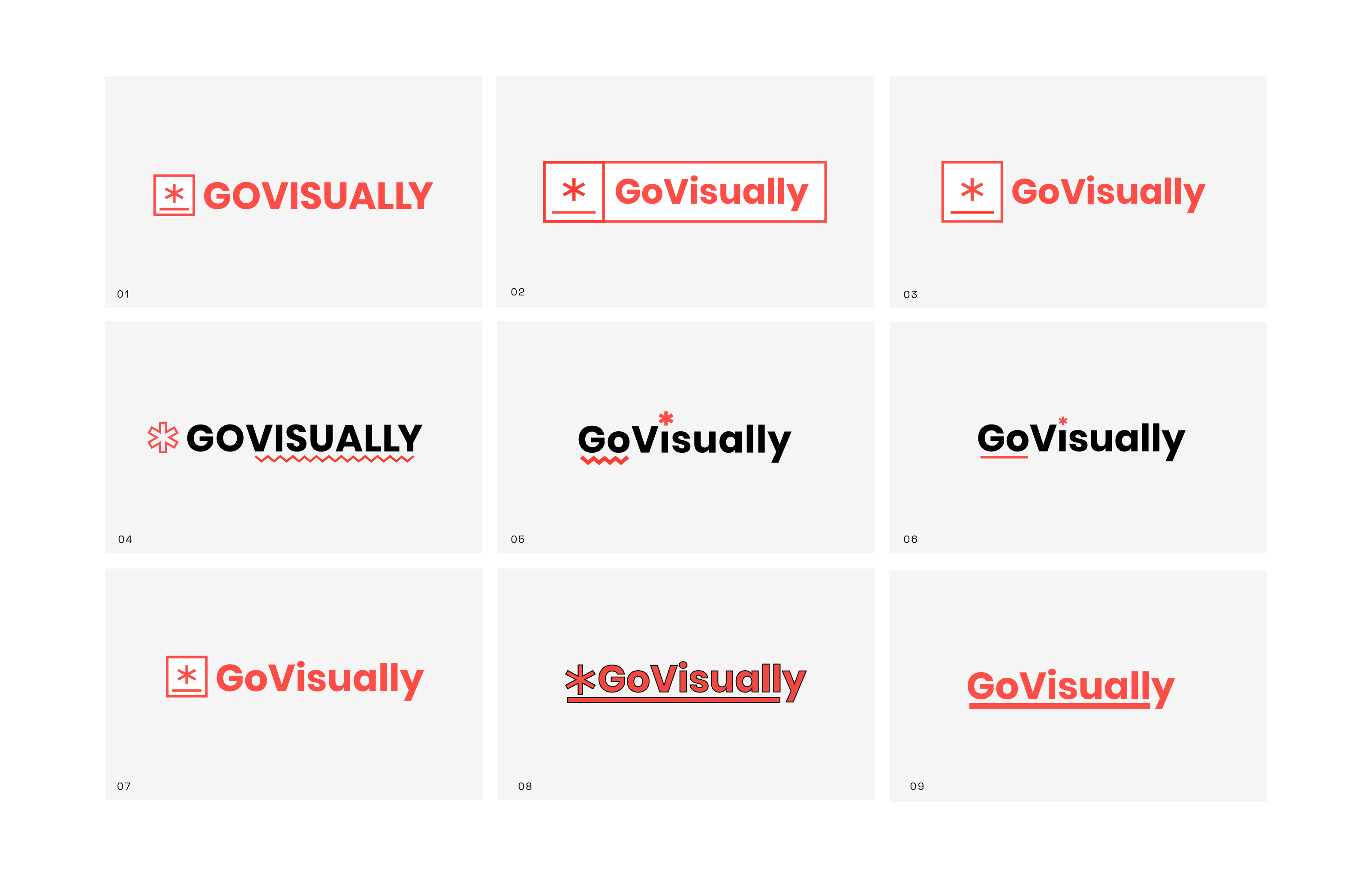Click the black asterisk in logo 08
This screenshot has width=1372, height=879.
click(x=580, y=679)
